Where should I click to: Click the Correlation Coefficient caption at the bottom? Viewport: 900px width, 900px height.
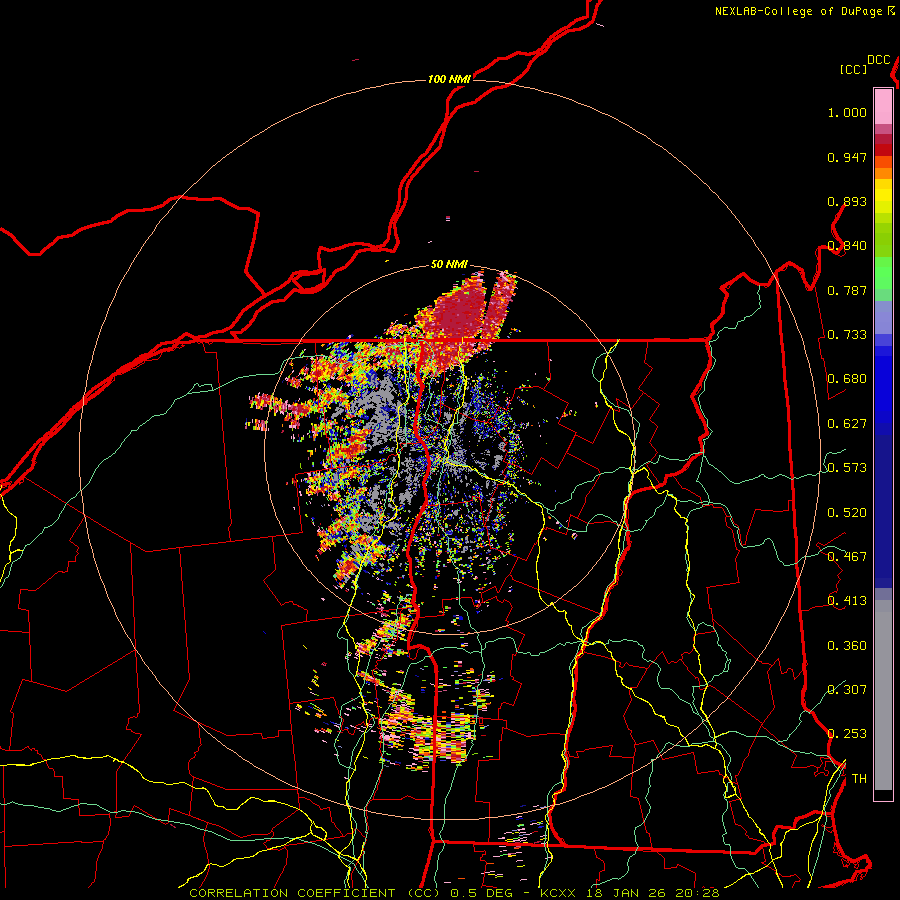point(454,893)
